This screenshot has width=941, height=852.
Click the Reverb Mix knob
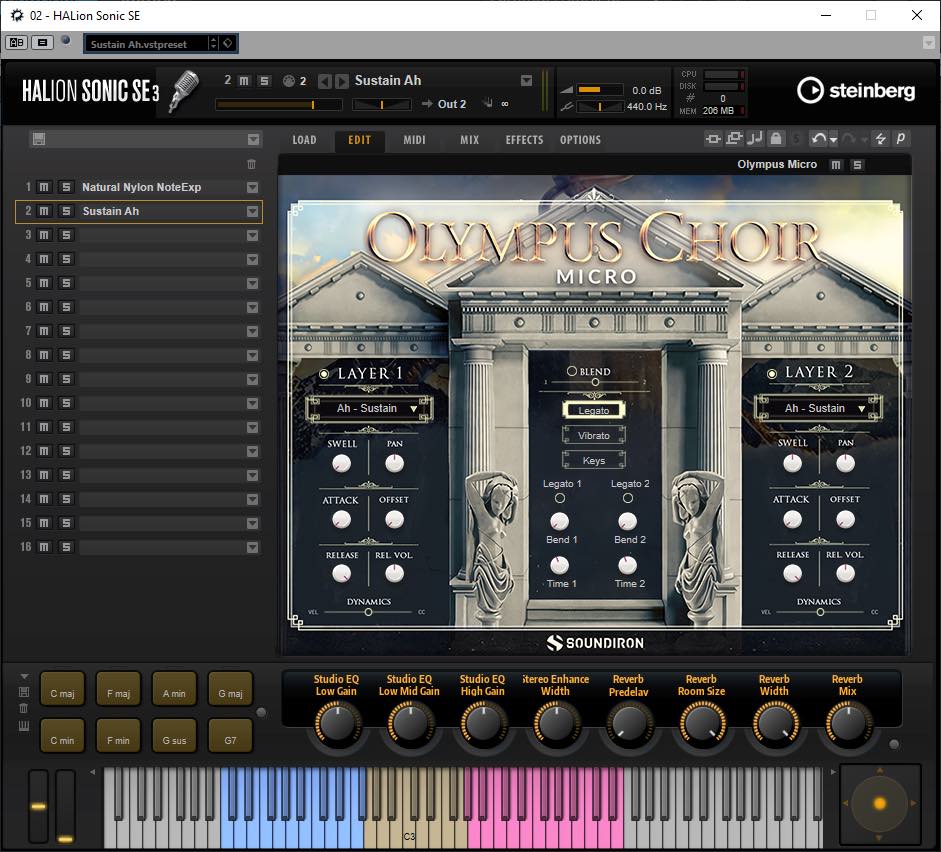[847, 724]
